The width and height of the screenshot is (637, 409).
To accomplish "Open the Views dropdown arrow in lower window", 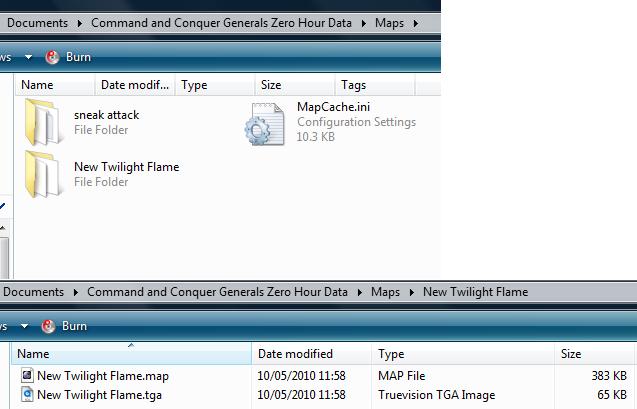I will point(26,326).
